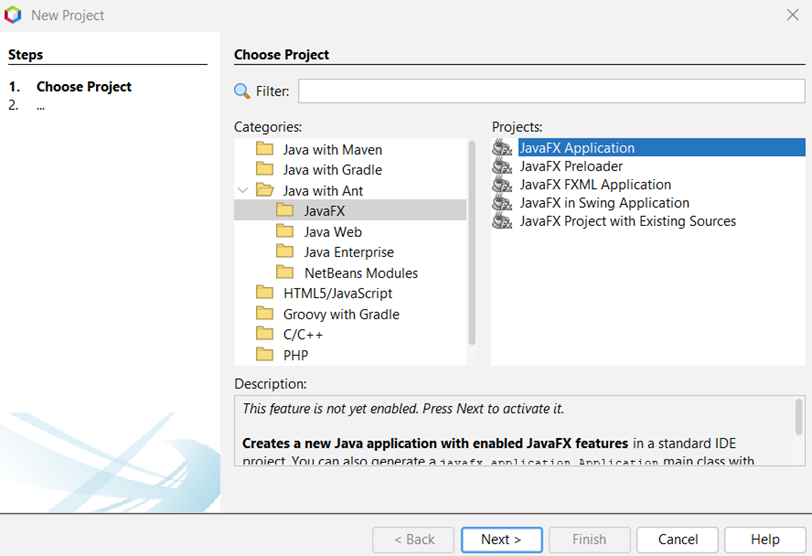812x556 pixels.
Task: Click the magnifier icon beside Filter
Action: [241, 91]
